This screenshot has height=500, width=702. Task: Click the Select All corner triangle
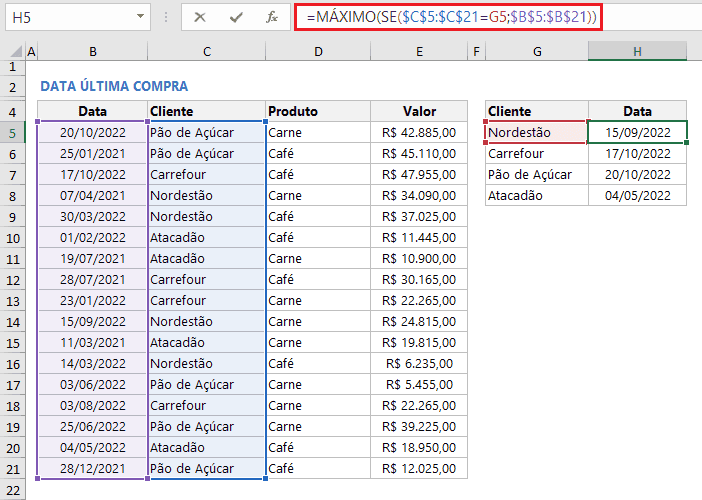pos(12,51)
